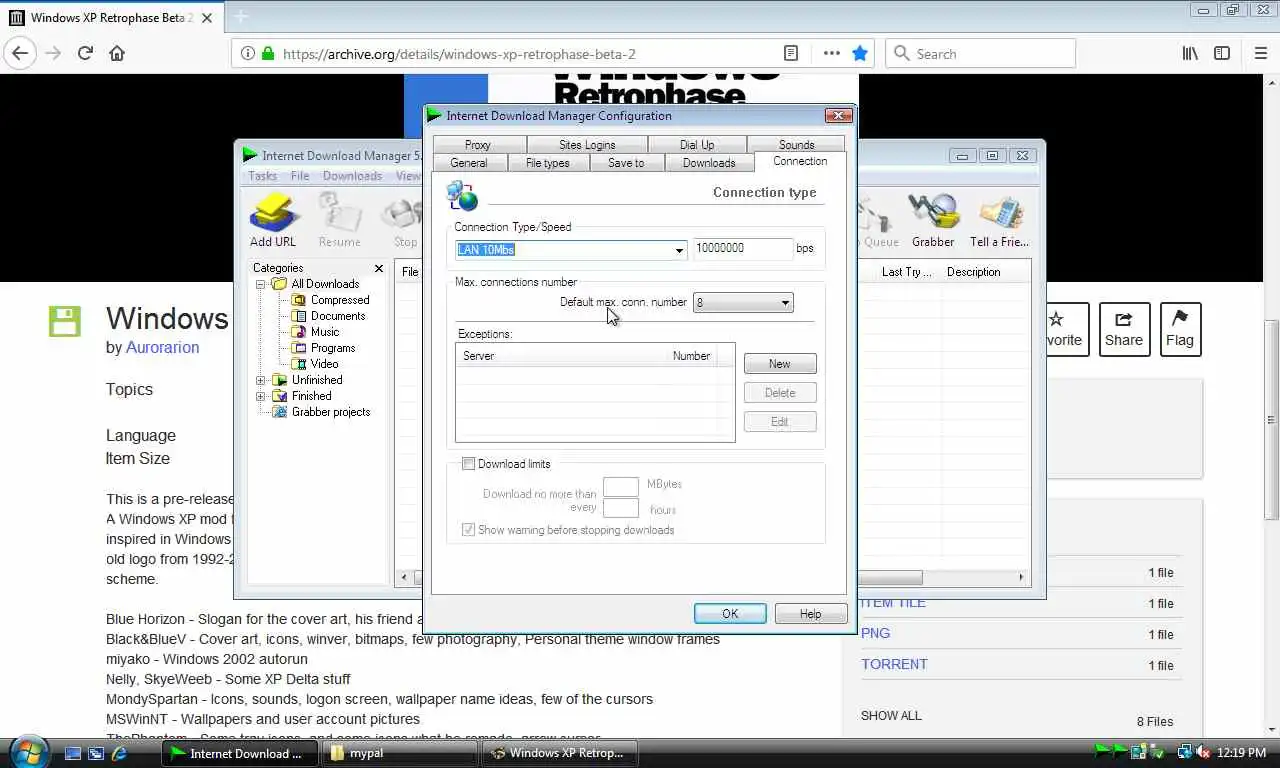Click the Stop toolbar icon in IDM

pos(405,219)
